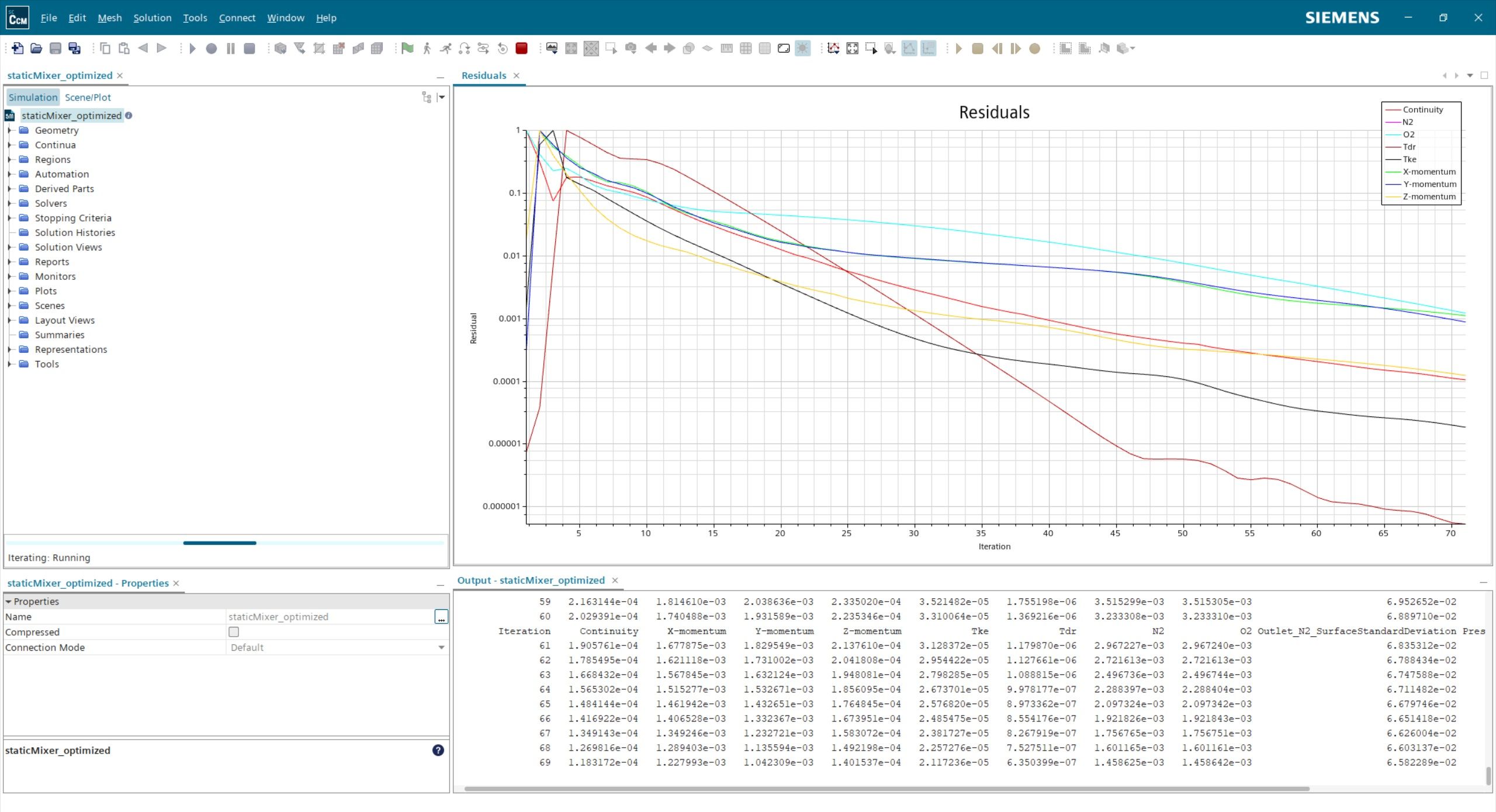Collapse the Properties section triangle
This screenshot has width=1496, height=812.
point(8,601)
